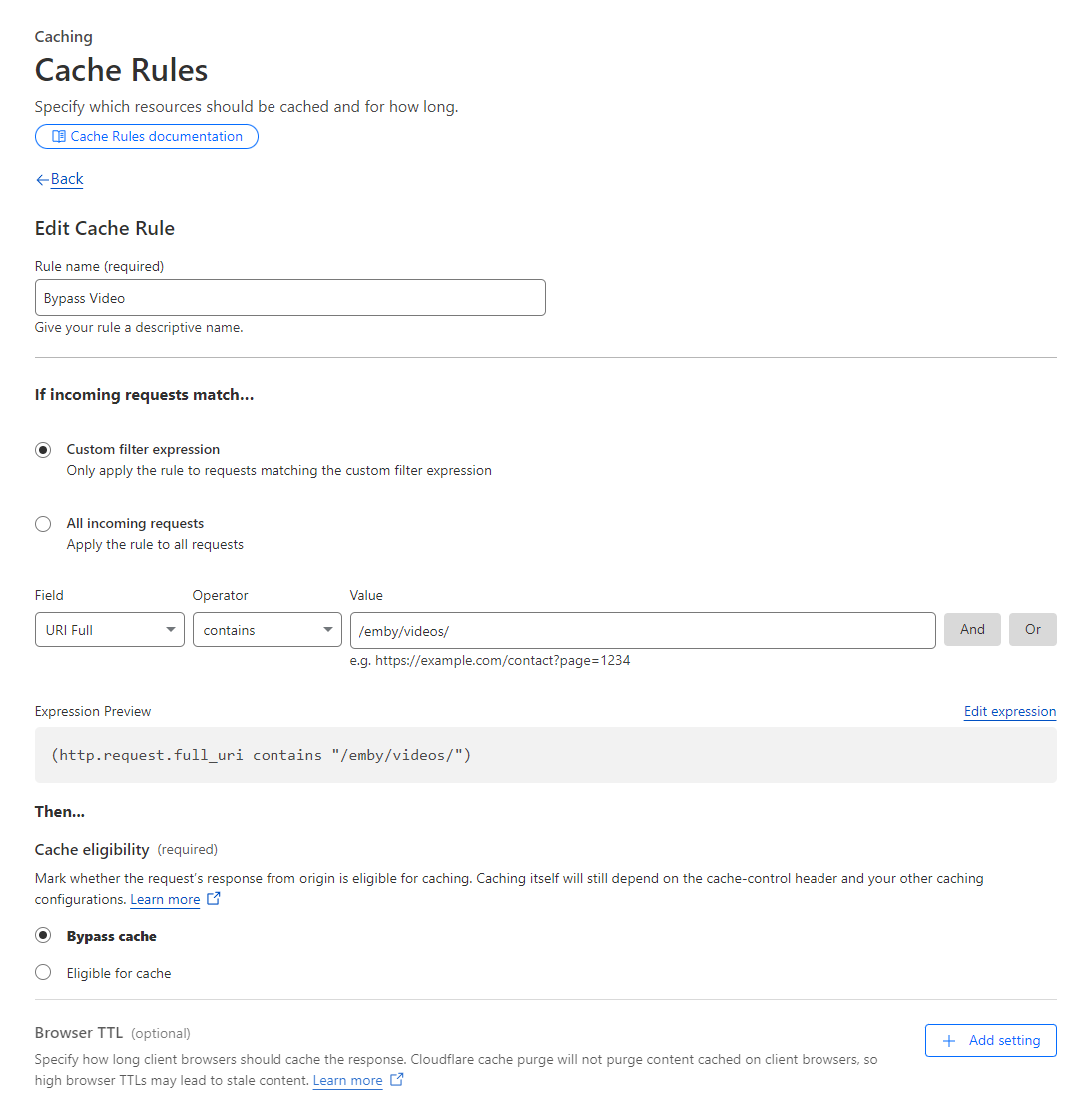Open the Edit expression link
Viewport: 1092px width, 1107px height.
click(1009, 712)
